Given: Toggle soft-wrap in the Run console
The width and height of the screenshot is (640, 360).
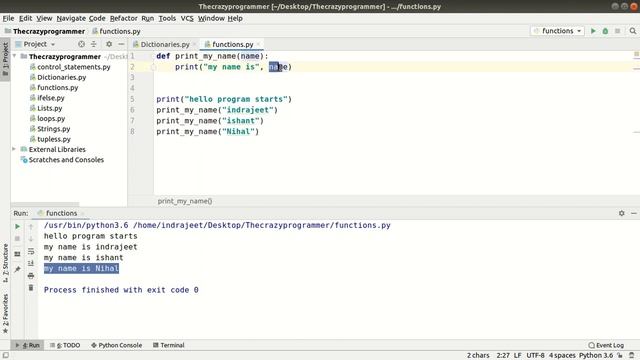Looking at the screenshot, I should point(31,251).
